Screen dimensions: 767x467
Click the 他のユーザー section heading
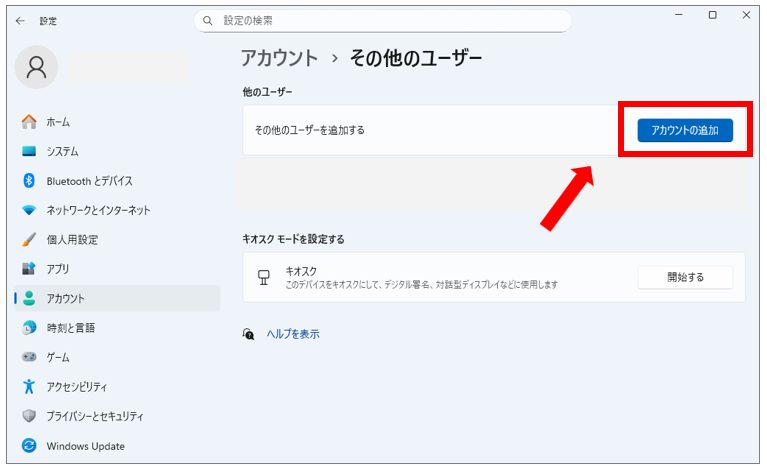(268, 92)
